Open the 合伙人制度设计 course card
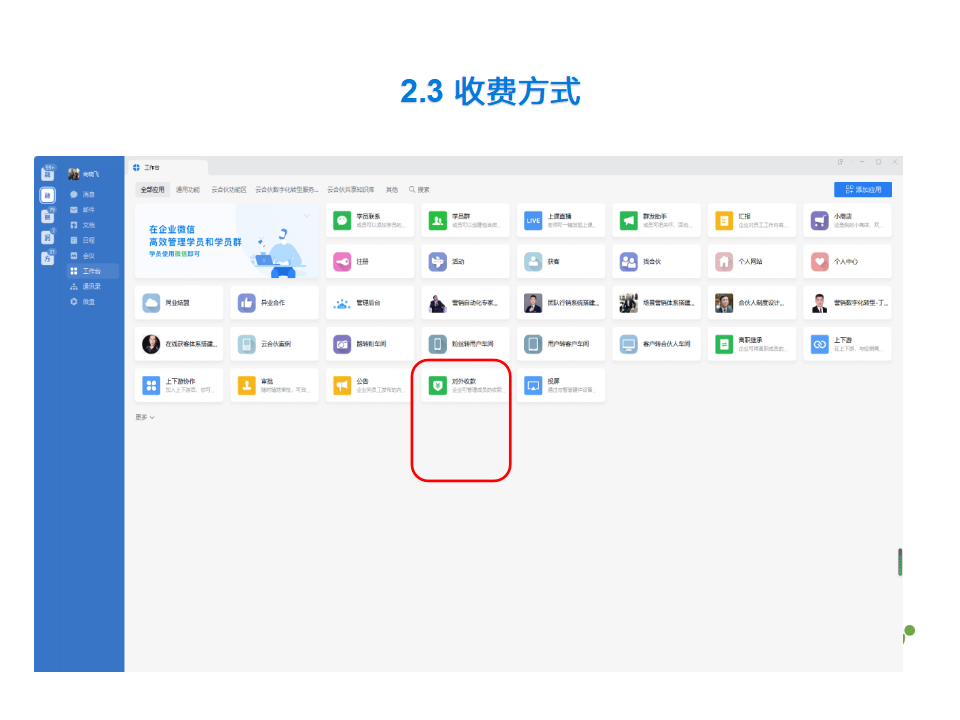Screen dimensions: 960x720 (752, 302)
